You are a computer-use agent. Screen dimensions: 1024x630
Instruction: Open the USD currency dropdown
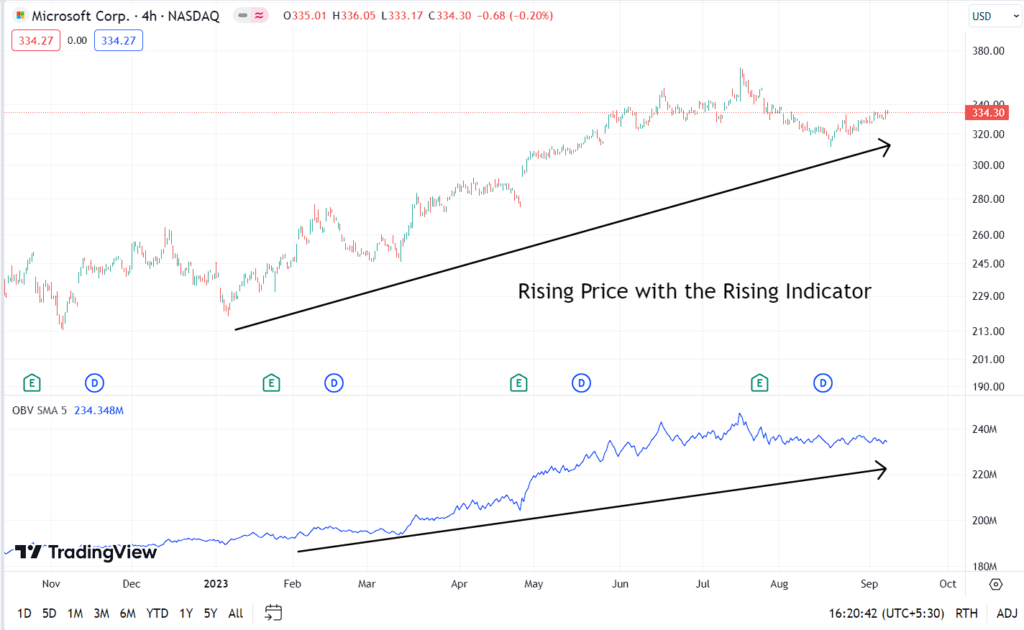click(993, 15)
